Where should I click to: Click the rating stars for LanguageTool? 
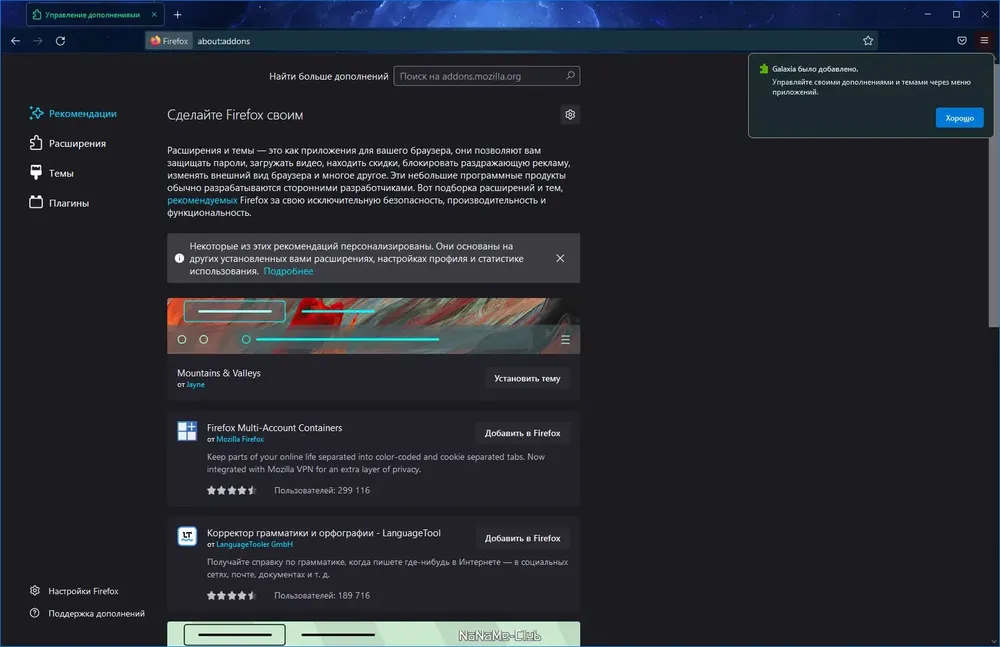(x=232, y=595)
